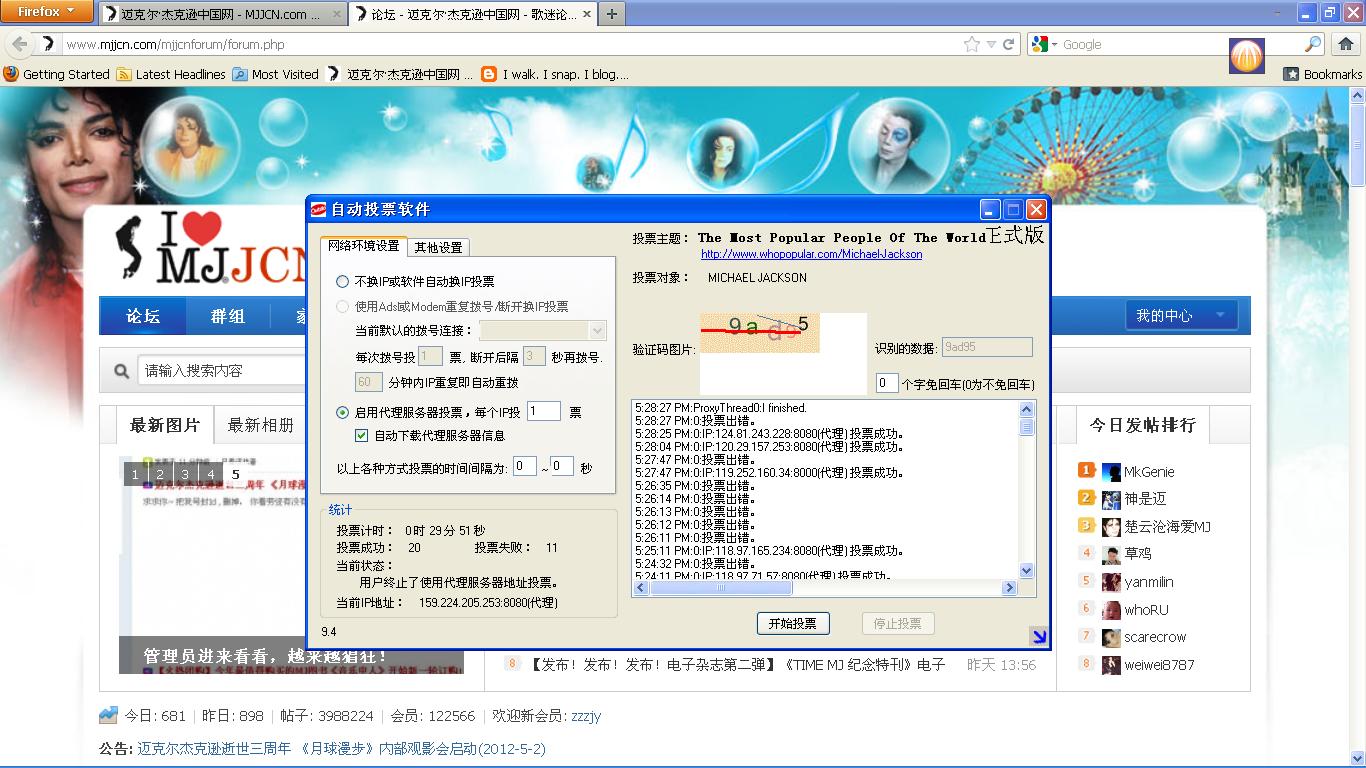The image size is (1366, 768).
Task: Uncheck the 自动下载代理服务器信息 checkbox
Action: point(362,436)
